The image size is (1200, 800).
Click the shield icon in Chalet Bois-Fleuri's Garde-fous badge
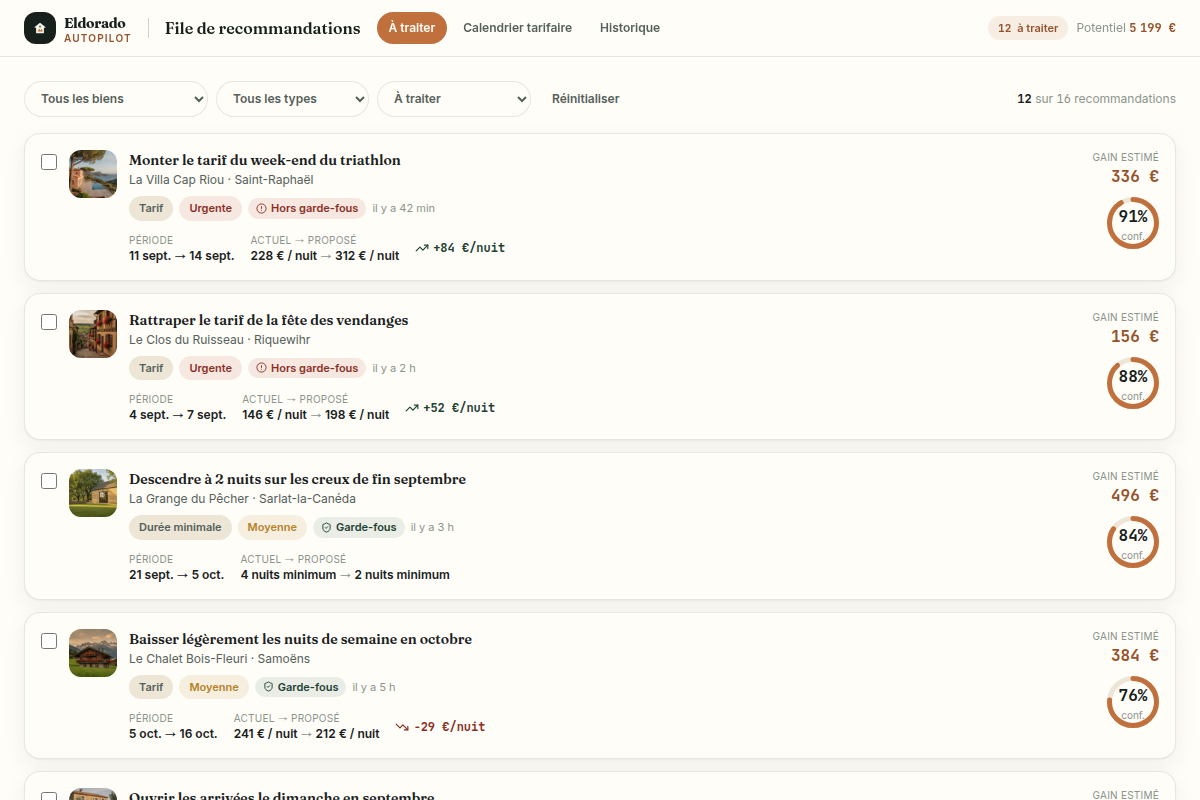(x=269, y=687)
